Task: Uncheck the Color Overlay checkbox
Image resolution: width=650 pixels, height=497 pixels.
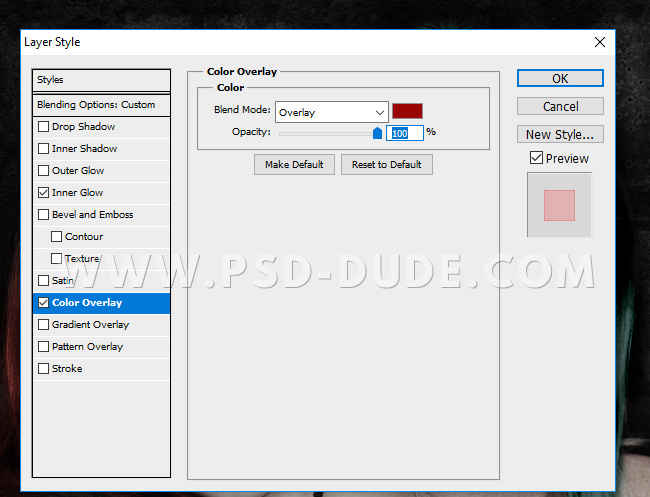Action: tap(44, 303)
